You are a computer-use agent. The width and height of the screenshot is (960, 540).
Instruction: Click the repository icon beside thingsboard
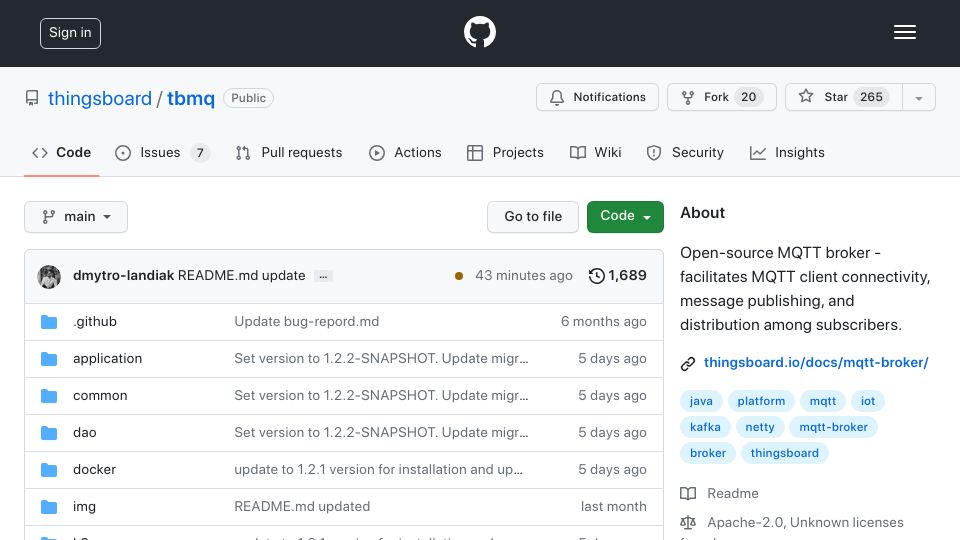click(x=32, y=98)
